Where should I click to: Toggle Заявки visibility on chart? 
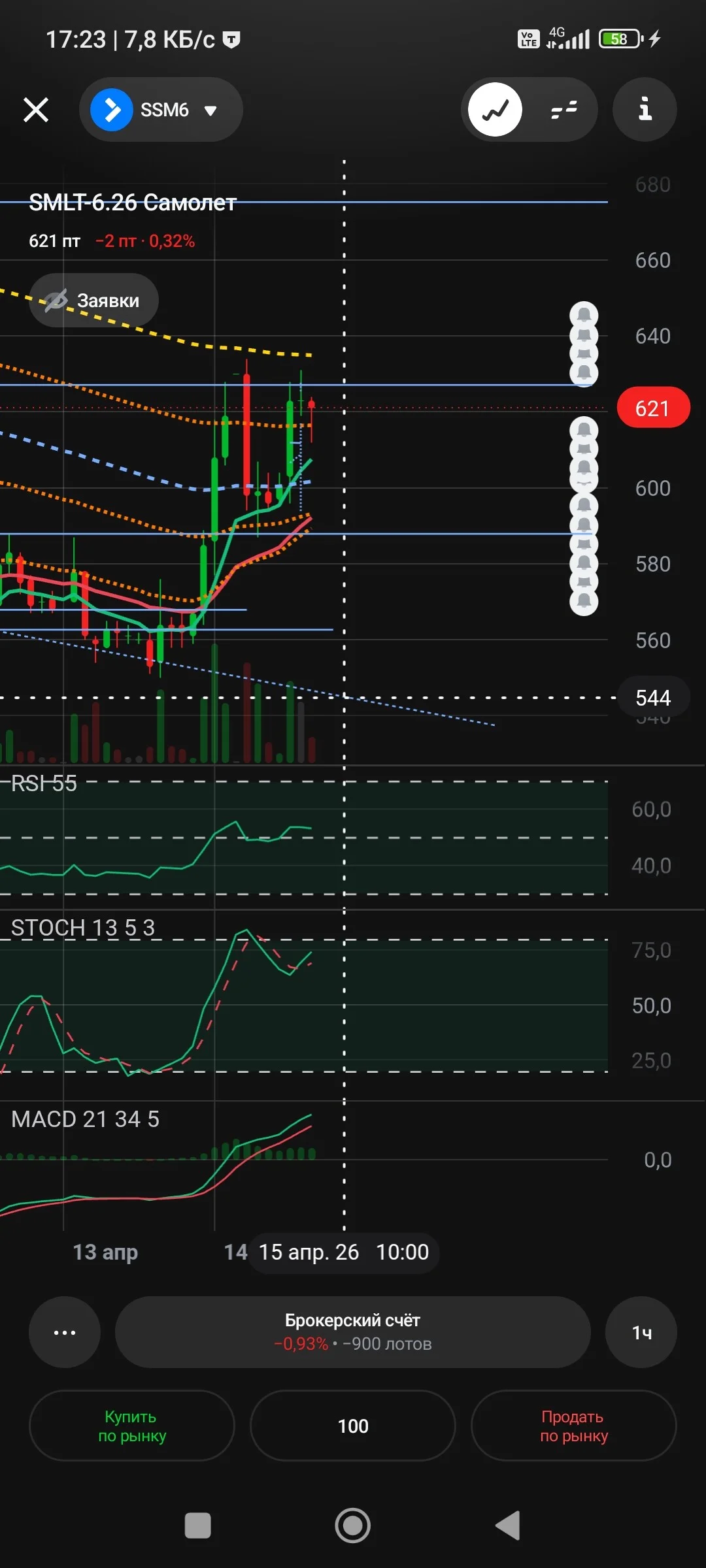(x=94, y=301)
